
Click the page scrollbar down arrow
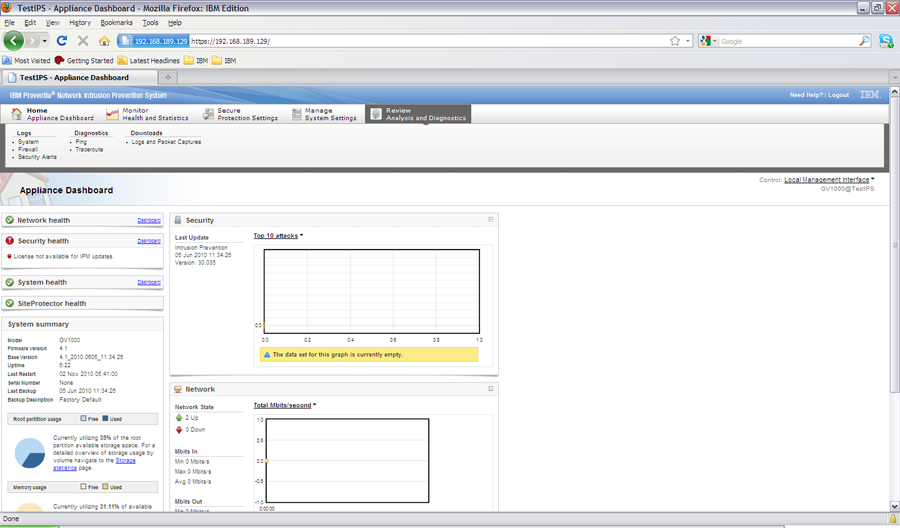point(894,506)
